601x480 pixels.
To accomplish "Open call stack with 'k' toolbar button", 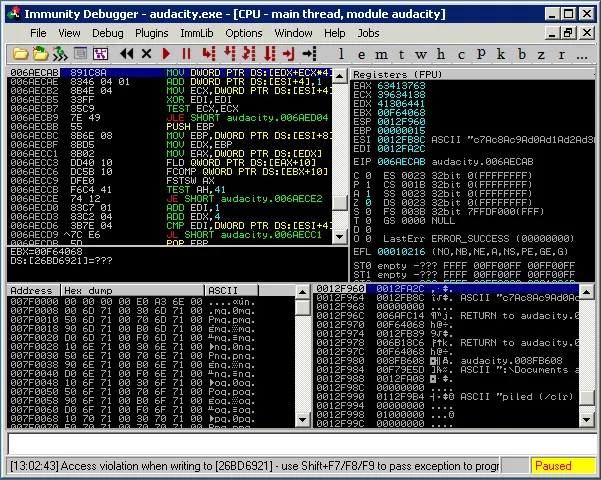I will [503, 53].
